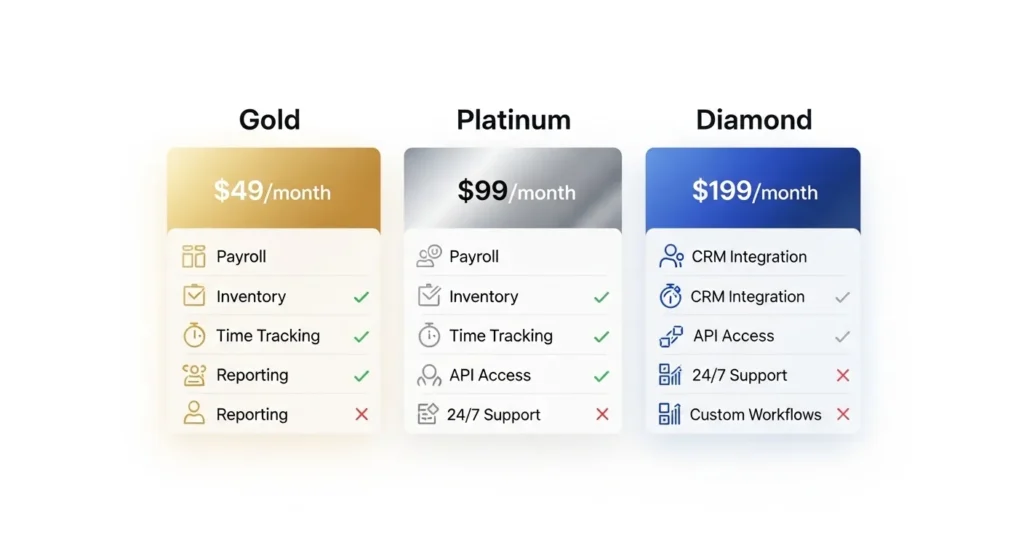Click the Diamond plan API Access icon
The image size is (1024, 559).
coord(671,336)
